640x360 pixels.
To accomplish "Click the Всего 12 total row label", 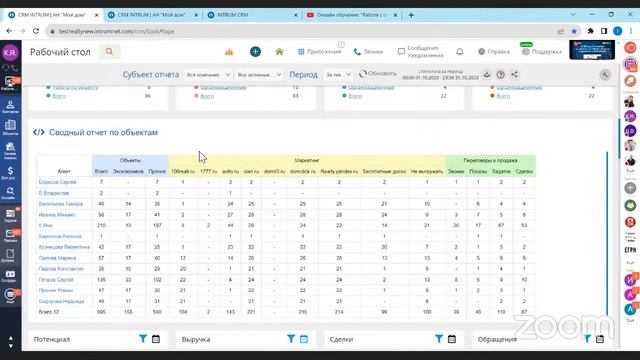I will [49, 312].
